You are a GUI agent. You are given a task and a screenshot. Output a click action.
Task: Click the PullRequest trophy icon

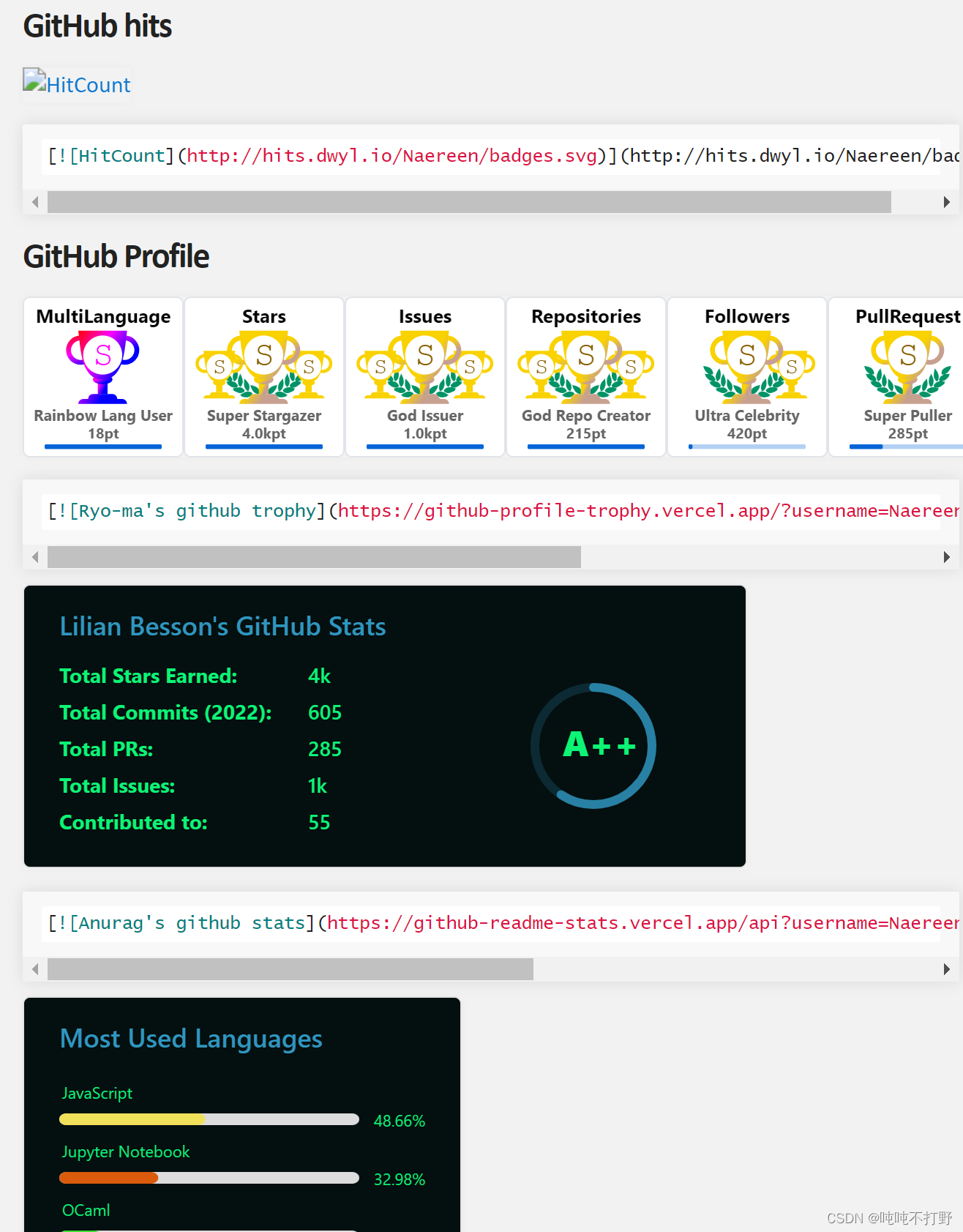click(908, 367)
